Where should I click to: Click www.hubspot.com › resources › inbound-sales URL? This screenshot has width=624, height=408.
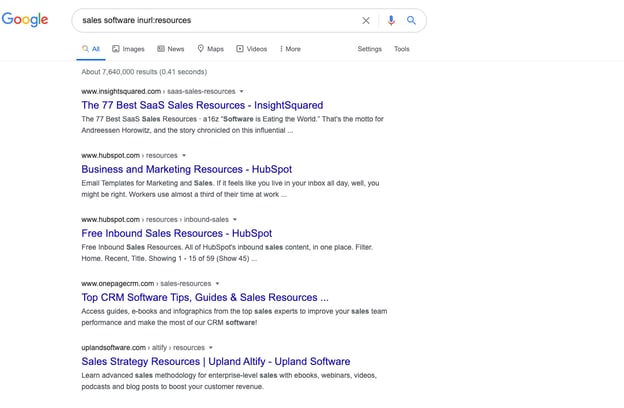coord(155,220)
